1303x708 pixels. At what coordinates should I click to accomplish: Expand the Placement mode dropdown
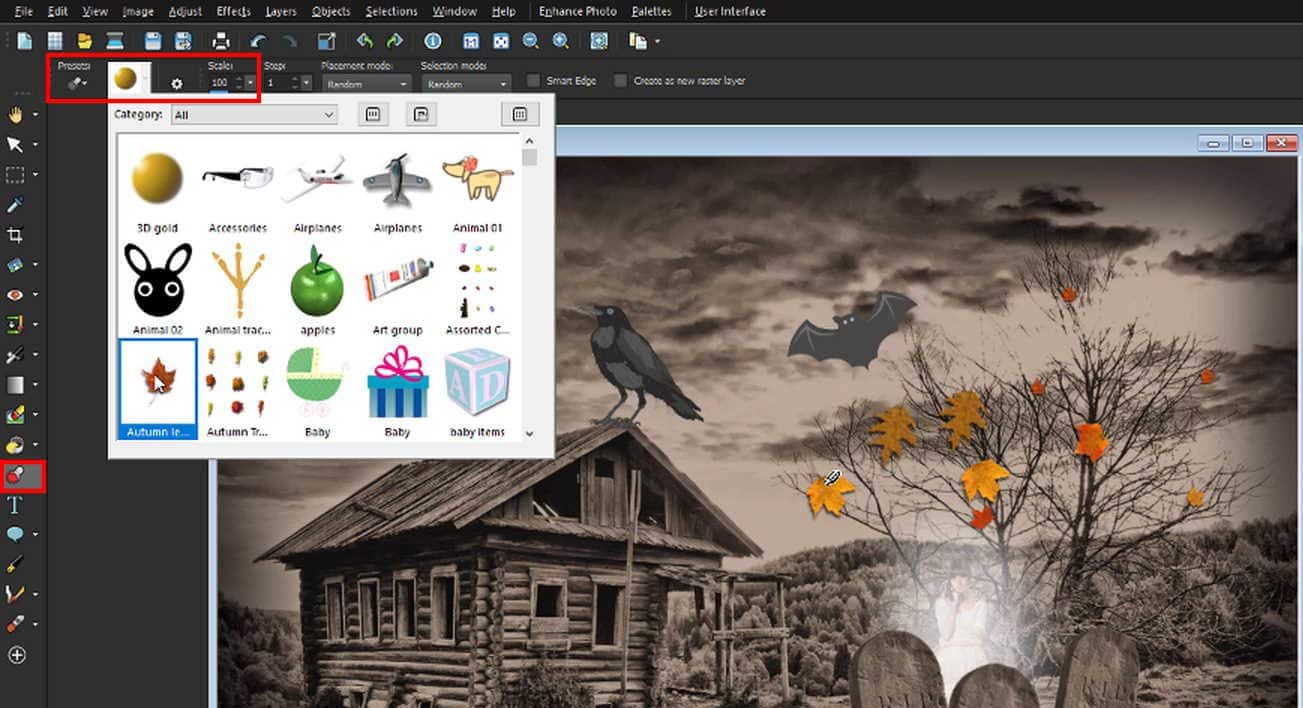365,84
